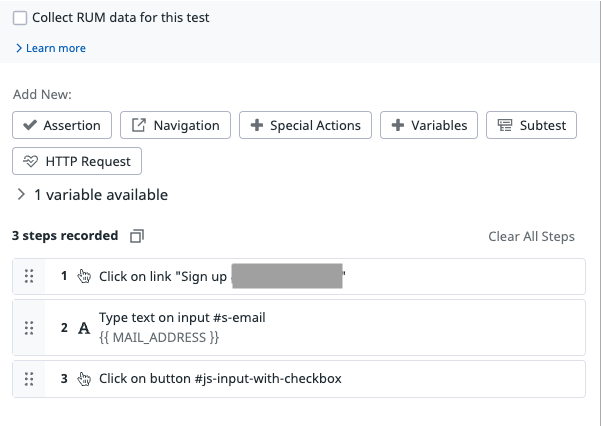Expand the Learn more section

tap(51, 48)
